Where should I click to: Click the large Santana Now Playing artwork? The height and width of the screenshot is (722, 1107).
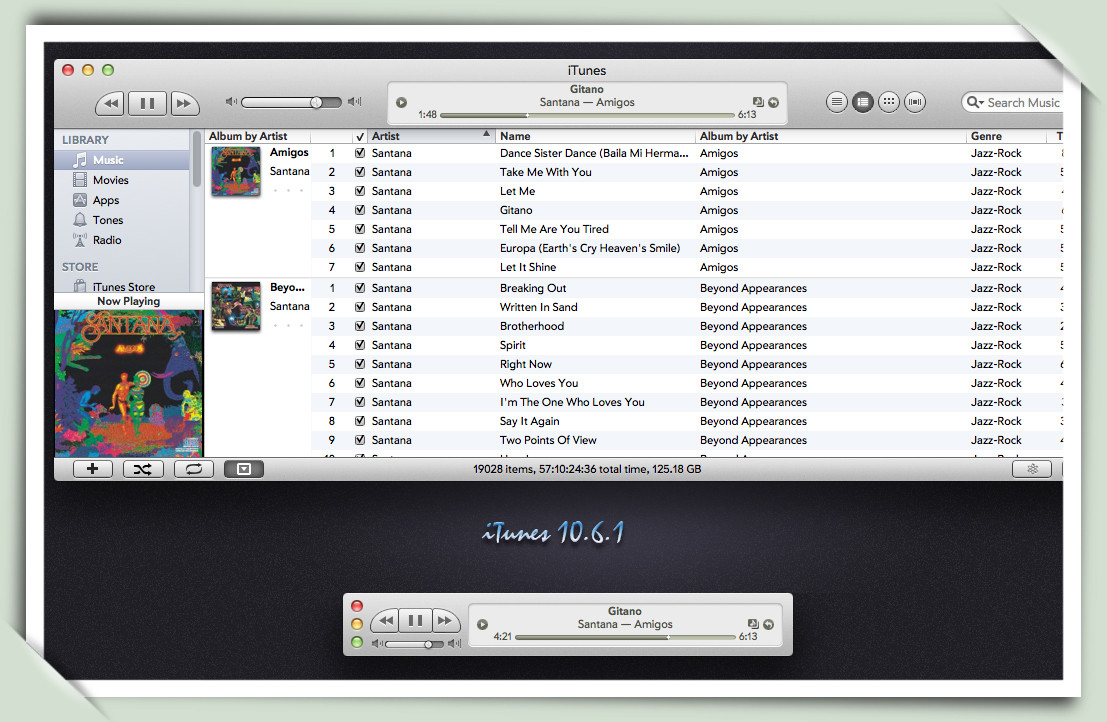click(x=129, y=383)
